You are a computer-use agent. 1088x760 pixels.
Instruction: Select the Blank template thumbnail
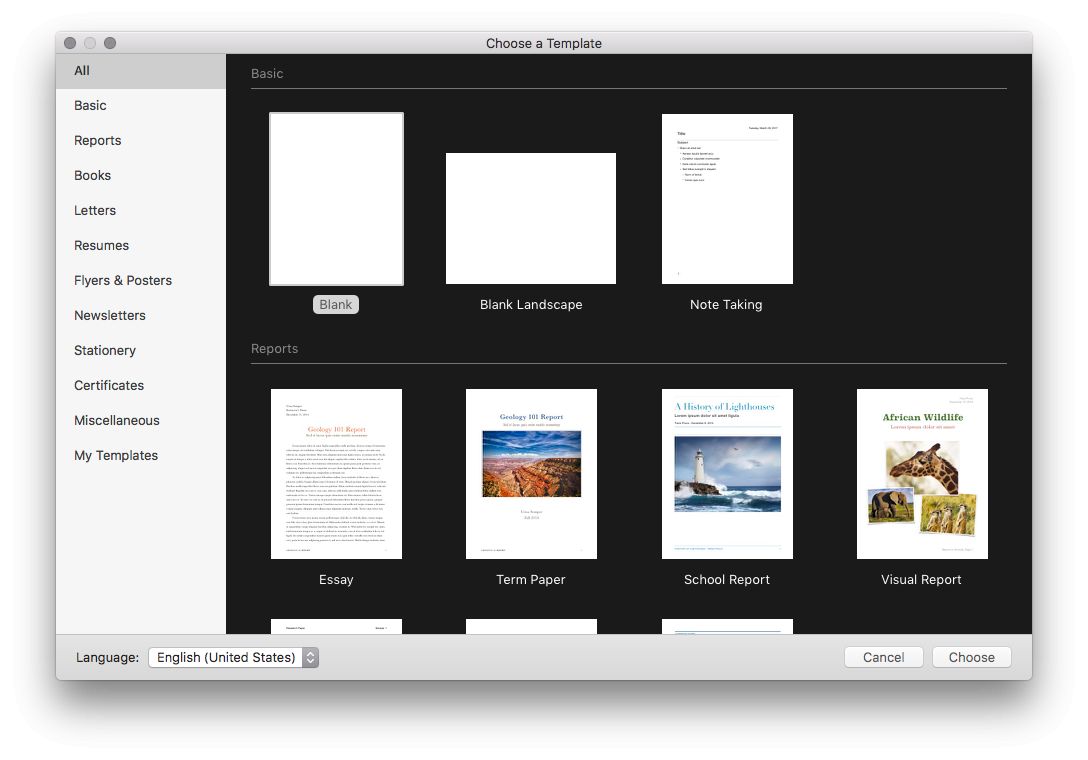(x=336, y=199)
